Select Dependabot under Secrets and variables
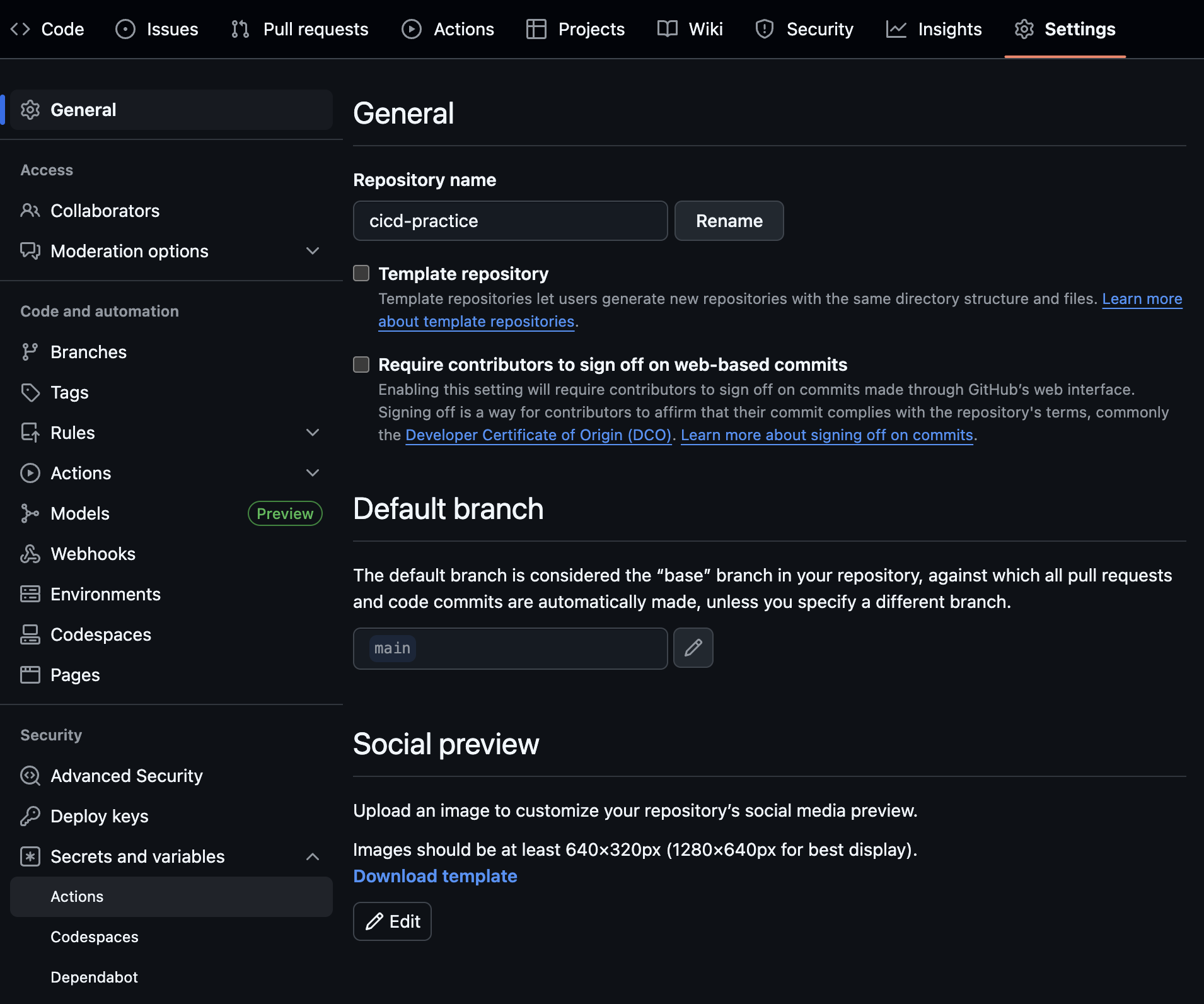This screenshot has height=1004, width=1204. coord(171,978)
